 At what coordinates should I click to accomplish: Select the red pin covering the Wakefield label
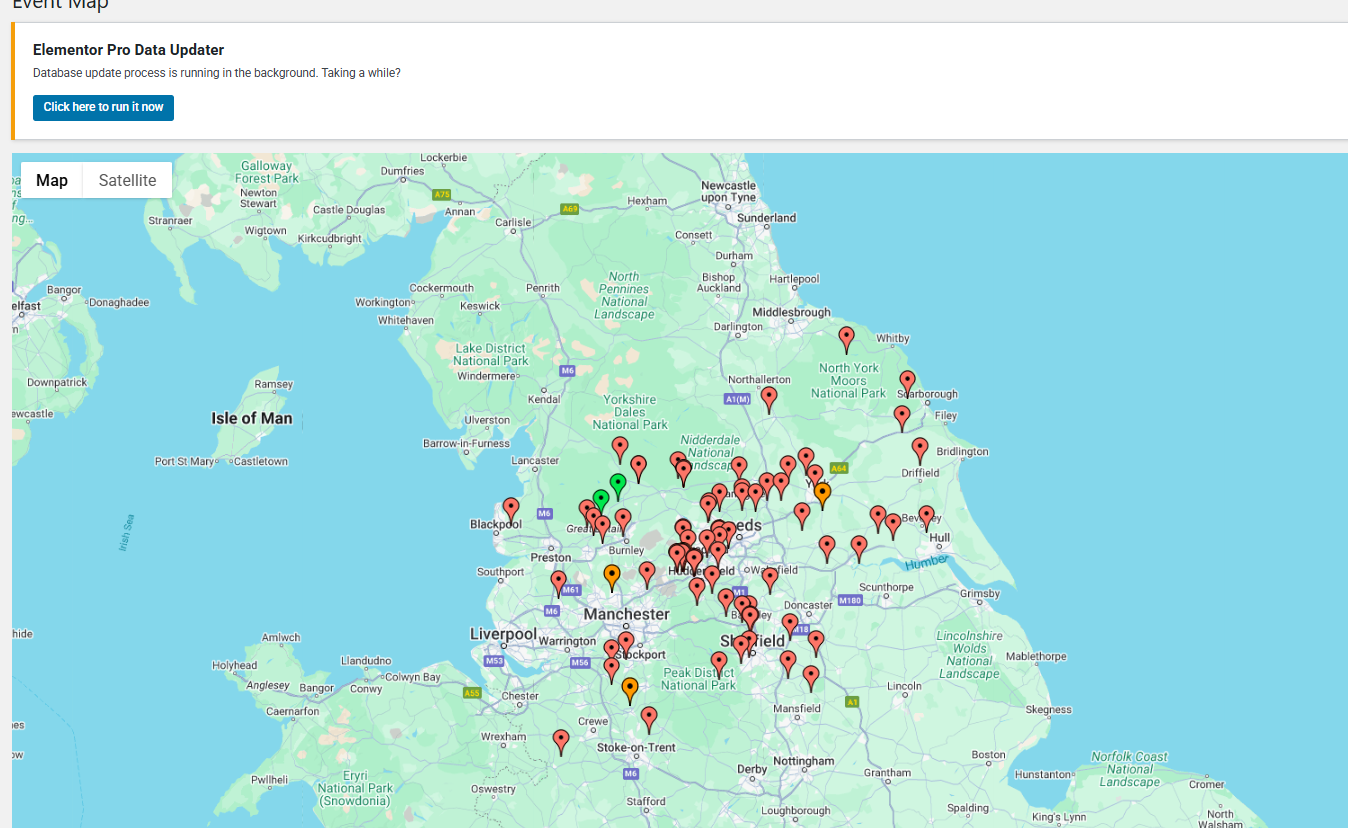point(770,580)
